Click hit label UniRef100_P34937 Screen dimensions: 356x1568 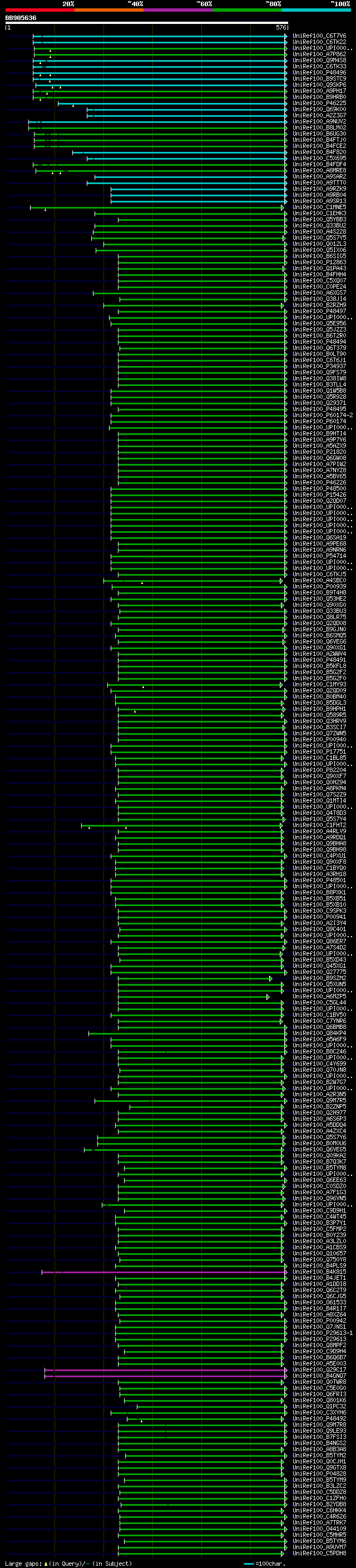pyautogui.click(x=319, y=367)
